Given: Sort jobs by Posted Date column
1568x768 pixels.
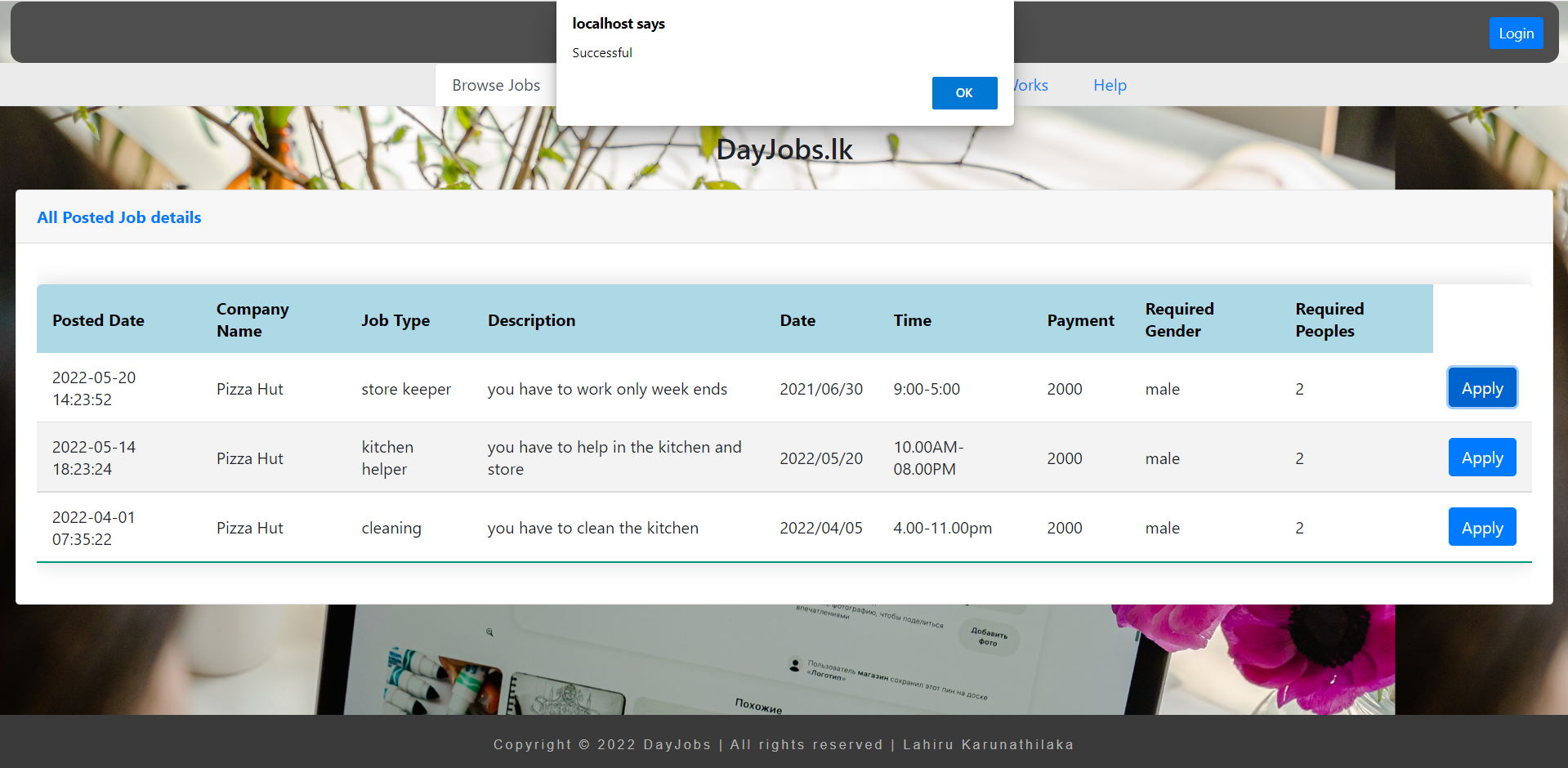Looking at the screenshot, I should pos(97,320).
